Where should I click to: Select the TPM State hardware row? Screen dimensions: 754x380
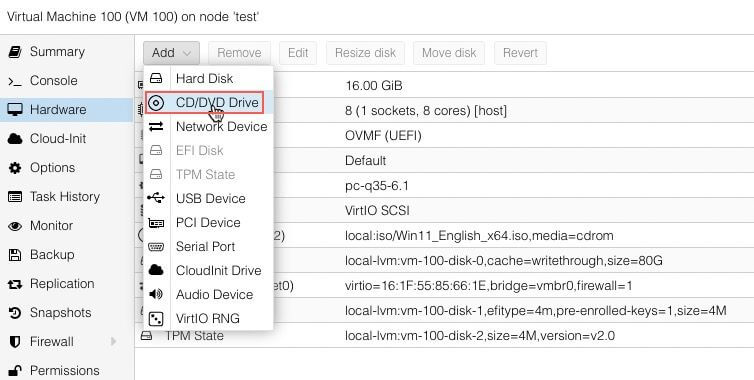click(444, 335)
